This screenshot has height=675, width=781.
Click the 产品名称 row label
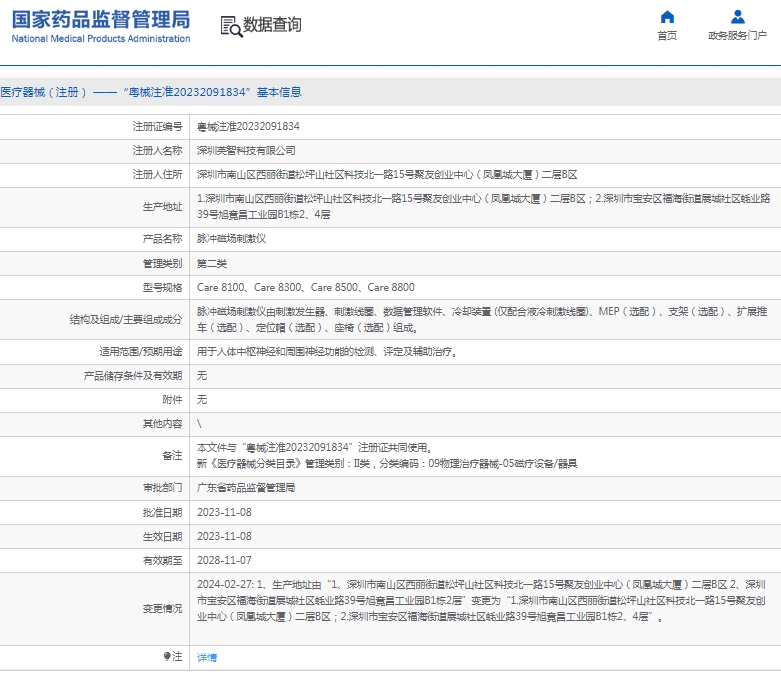point(162,239)
